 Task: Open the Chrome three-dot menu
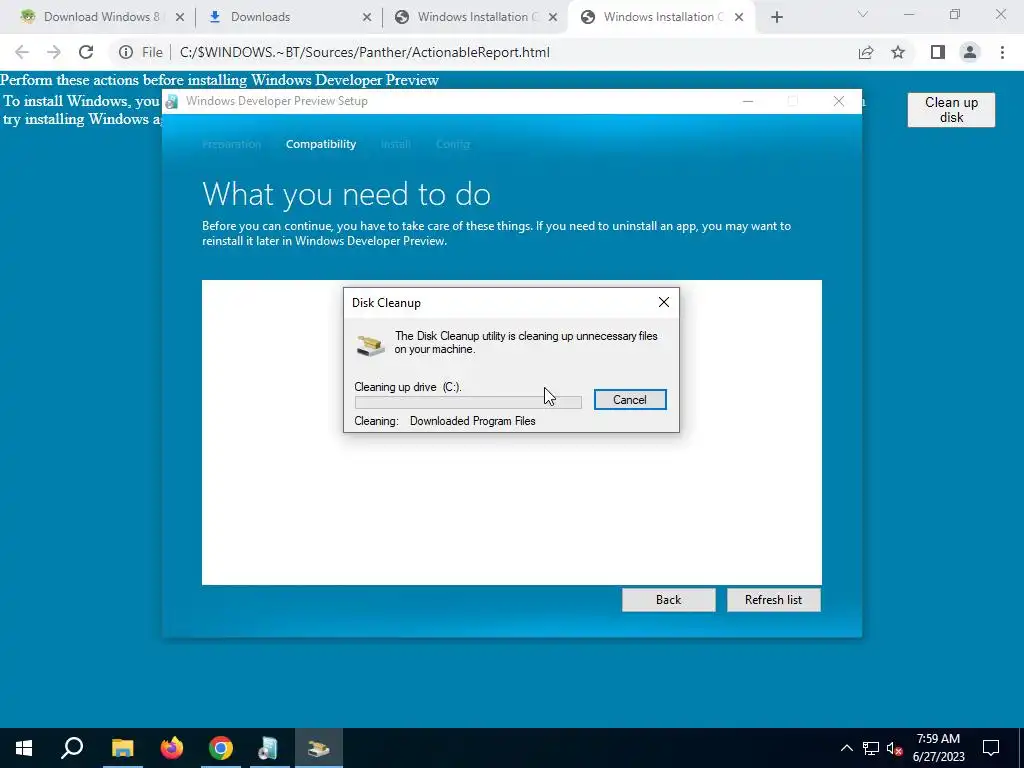[x=1002, y=52]
